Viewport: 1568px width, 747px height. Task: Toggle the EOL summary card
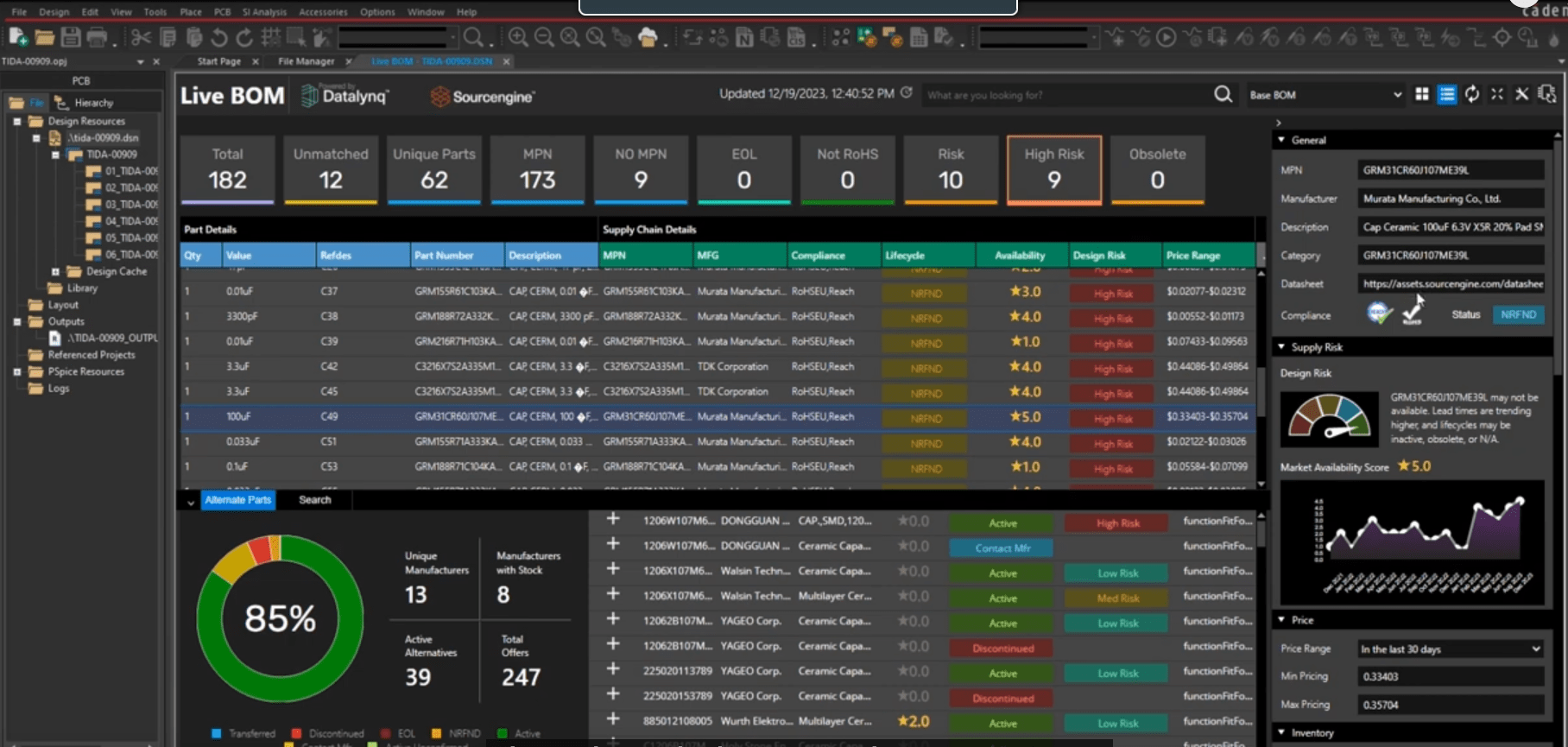pyautogui.click(x=744, y=169)
